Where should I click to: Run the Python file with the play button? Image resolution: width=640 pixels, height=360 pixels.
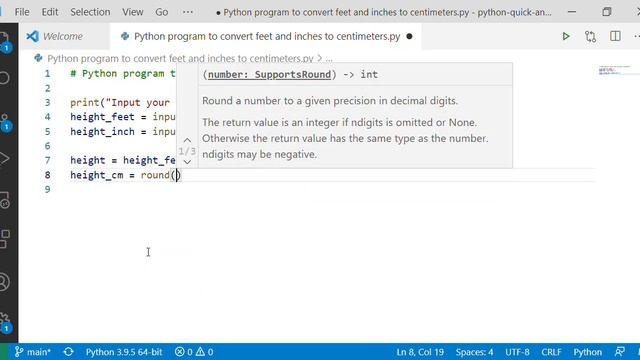[x=566, y=36]
